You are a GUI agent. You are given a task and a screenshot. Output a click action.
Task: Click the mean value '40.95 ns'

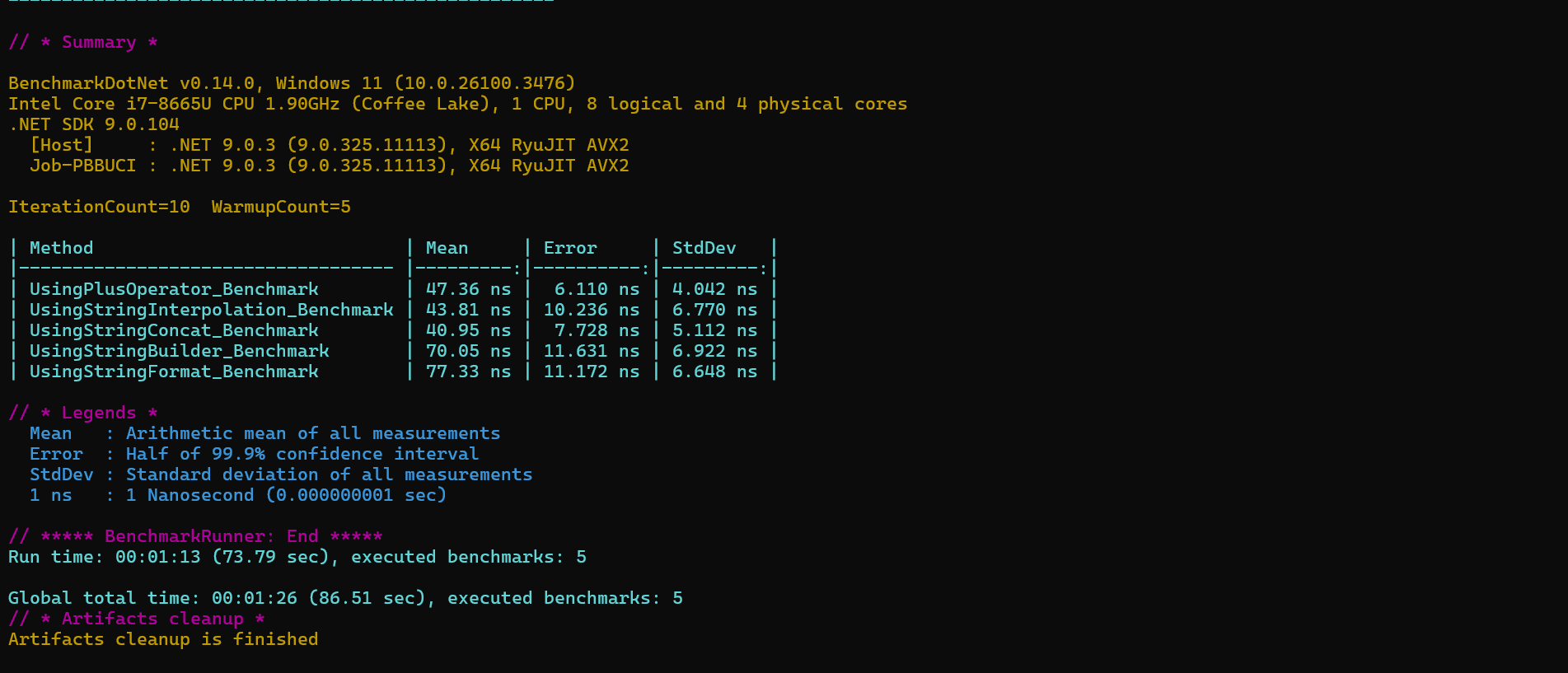tap(468, 330)
